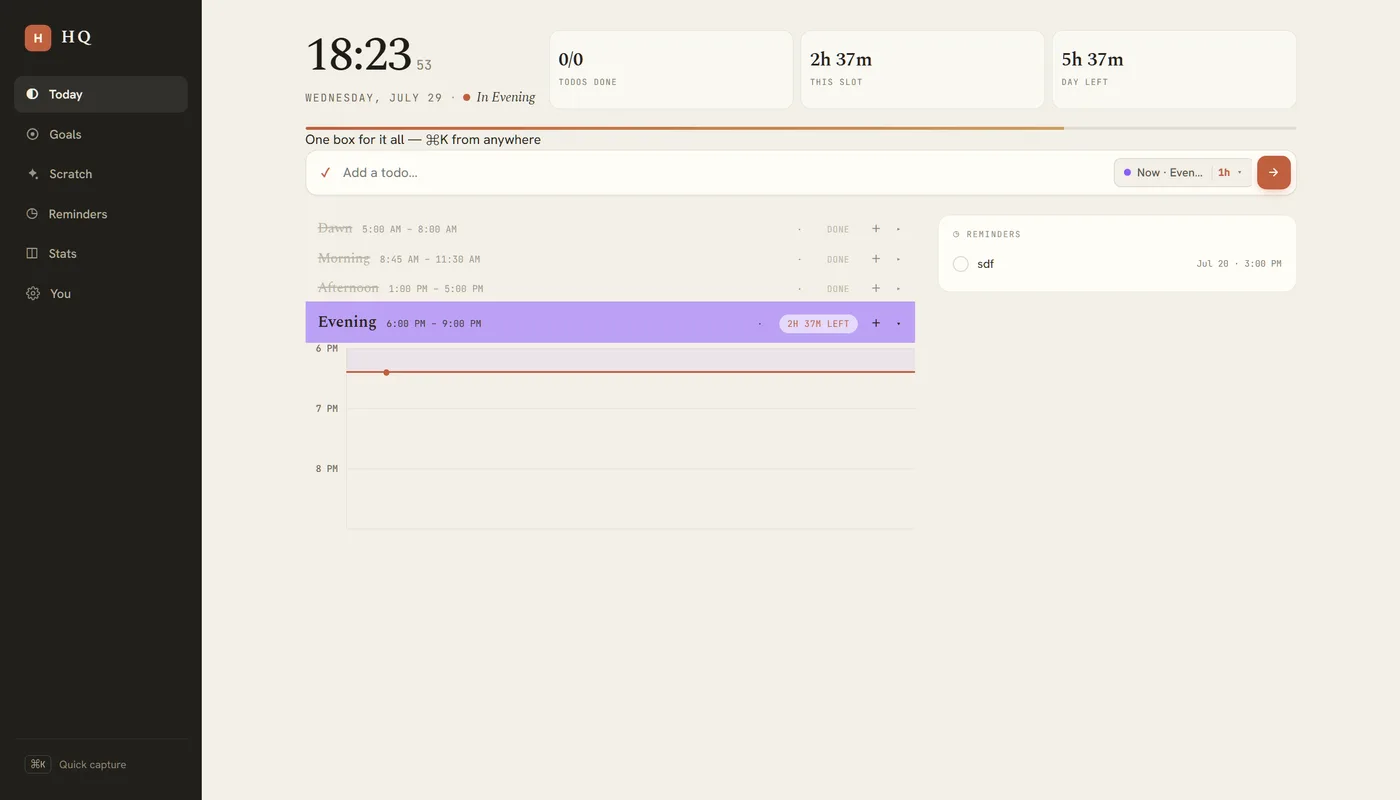Click the plus icon on the Afternoon row

point(876,288)
